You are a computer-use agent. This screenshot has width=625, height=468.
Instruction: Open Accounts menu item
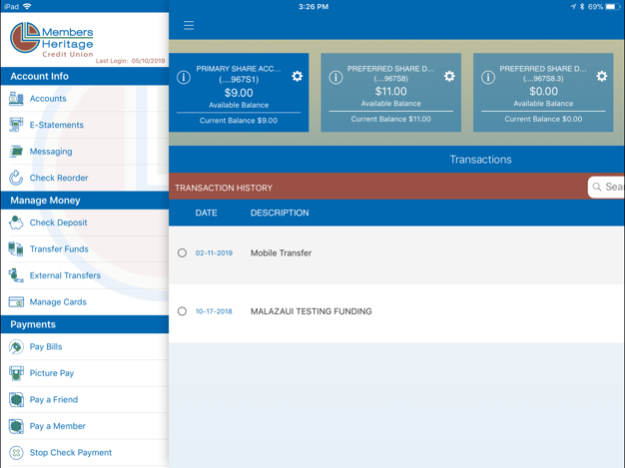coord(85,98)
